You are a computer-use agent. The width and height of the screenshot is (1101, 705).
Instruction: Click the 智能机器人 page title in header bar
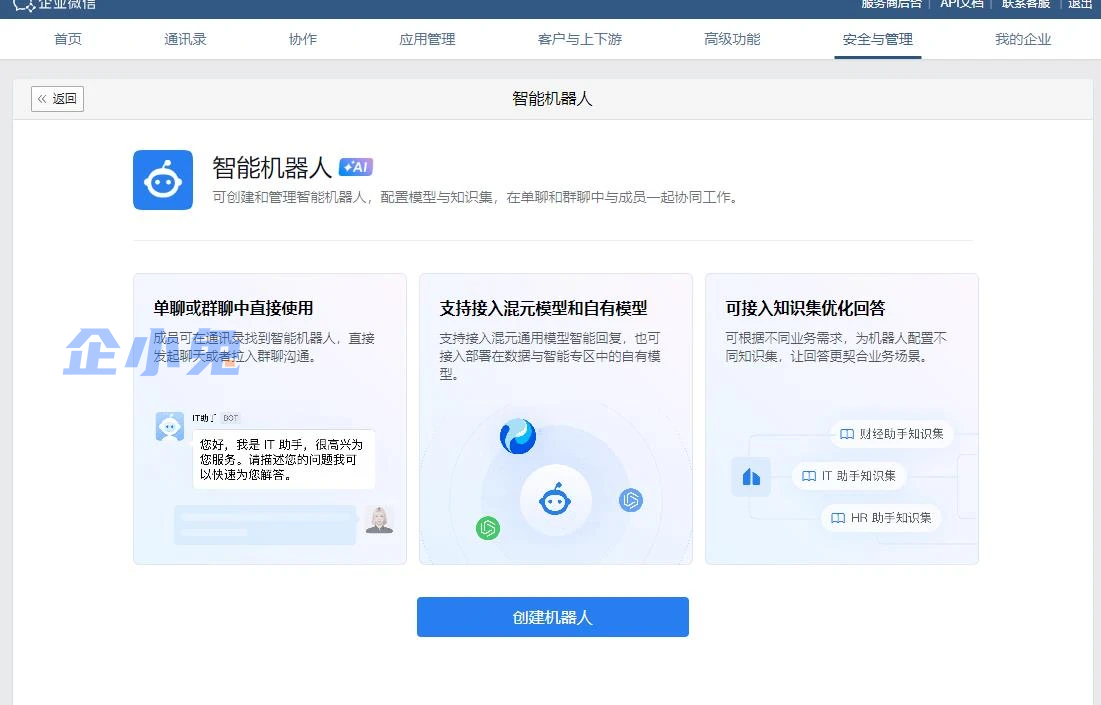pos(553,99)
